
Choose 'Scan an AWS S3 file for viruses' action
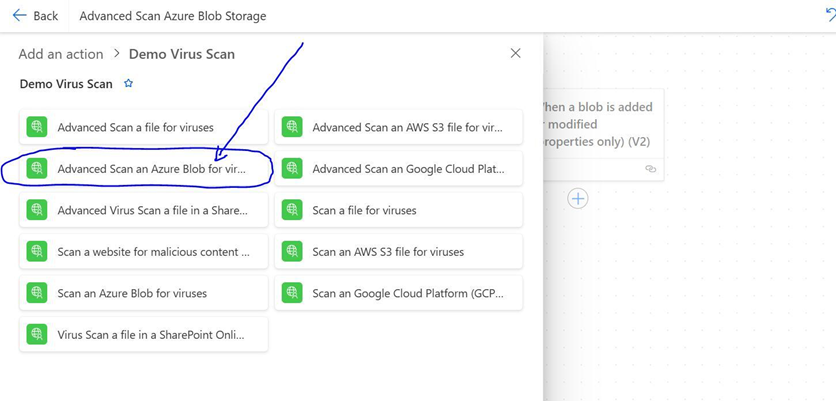[x=399, y=251]
